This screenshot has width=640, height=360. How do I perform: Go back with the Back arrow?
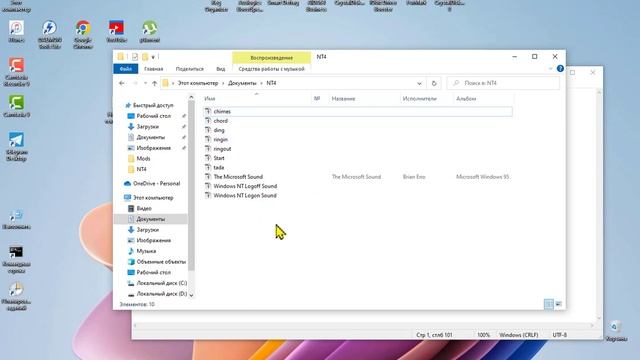122,83
